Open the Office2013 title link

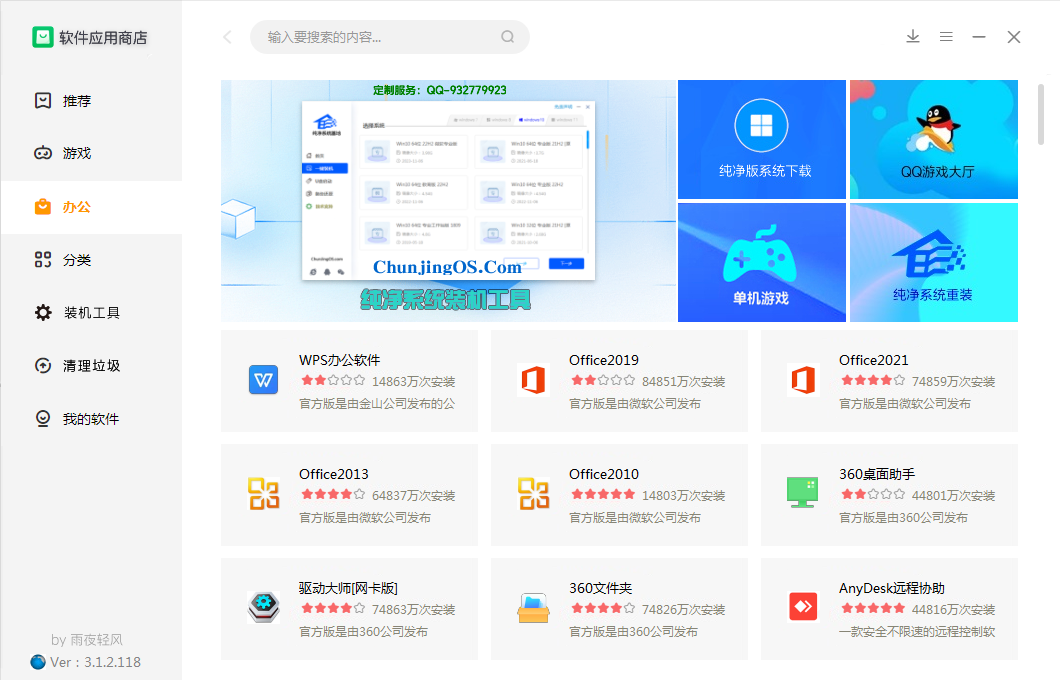(x=334, y=475)
